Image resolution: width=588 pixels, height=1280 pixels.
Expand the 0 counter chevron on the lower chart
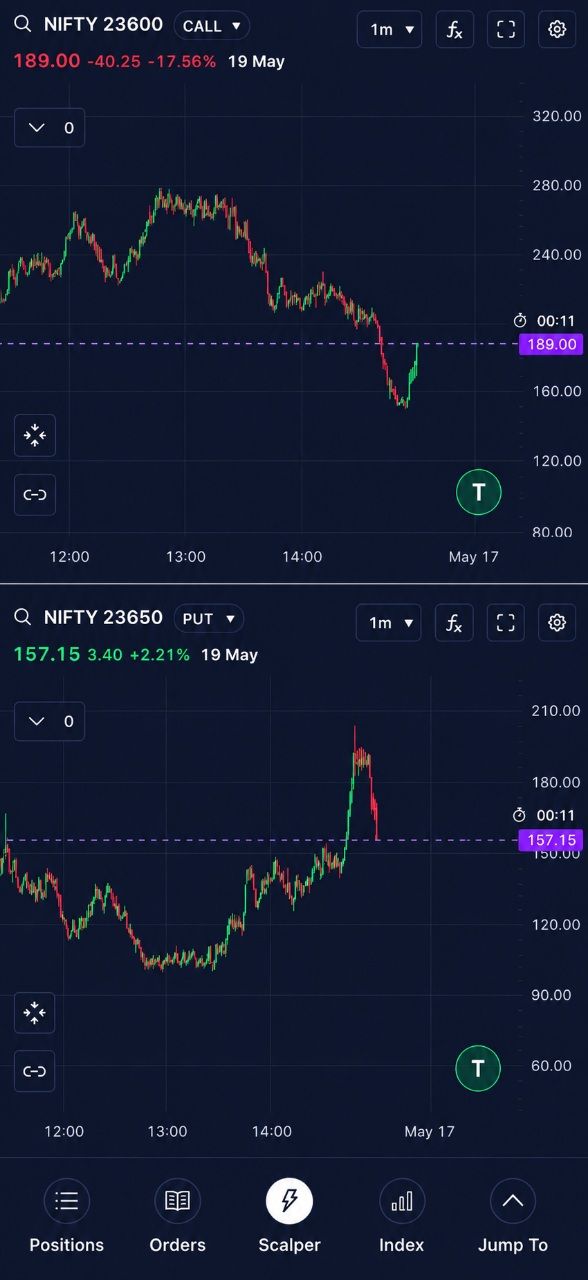coord(50,721)
